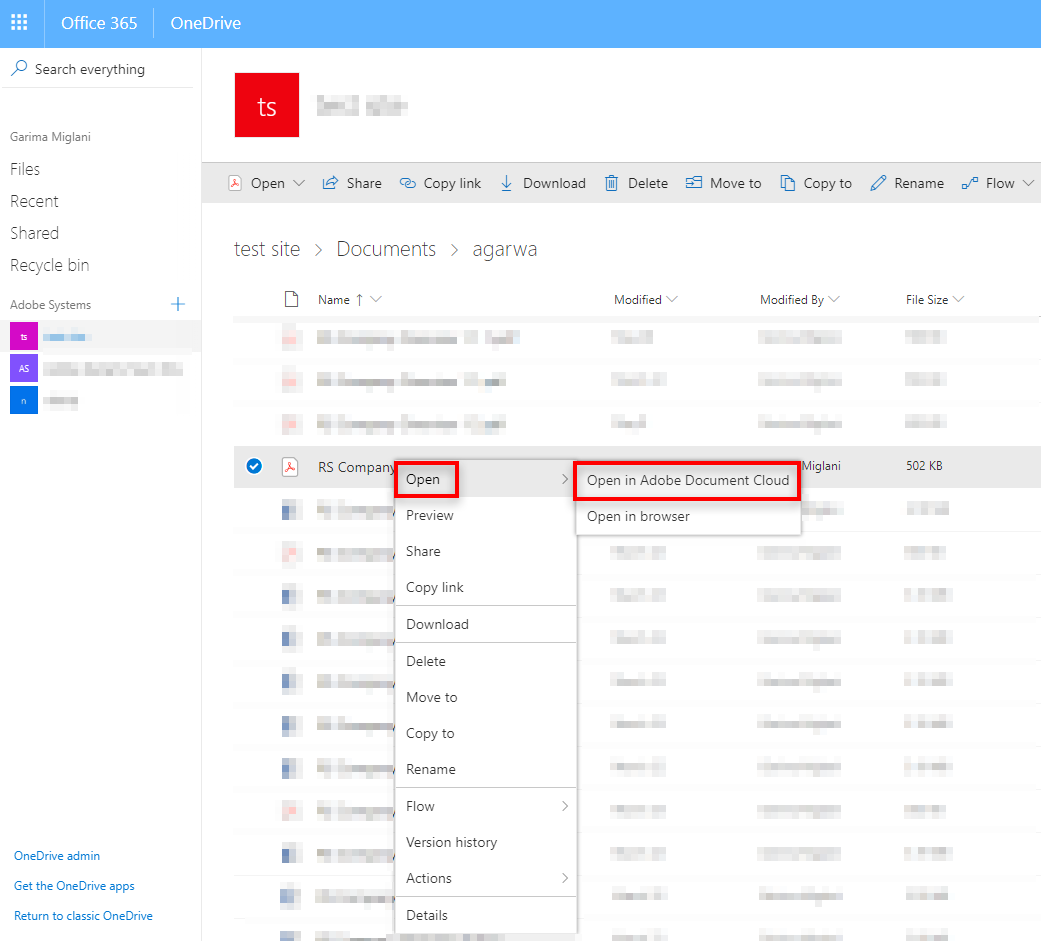
Task: Click the agarwa breadcrumb folder
Action: pos(505,250)
